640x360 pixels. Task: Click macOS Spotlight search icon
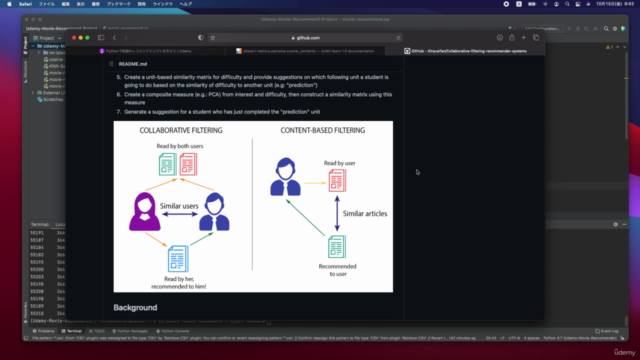pyautogui.click(x=567, y=4)
